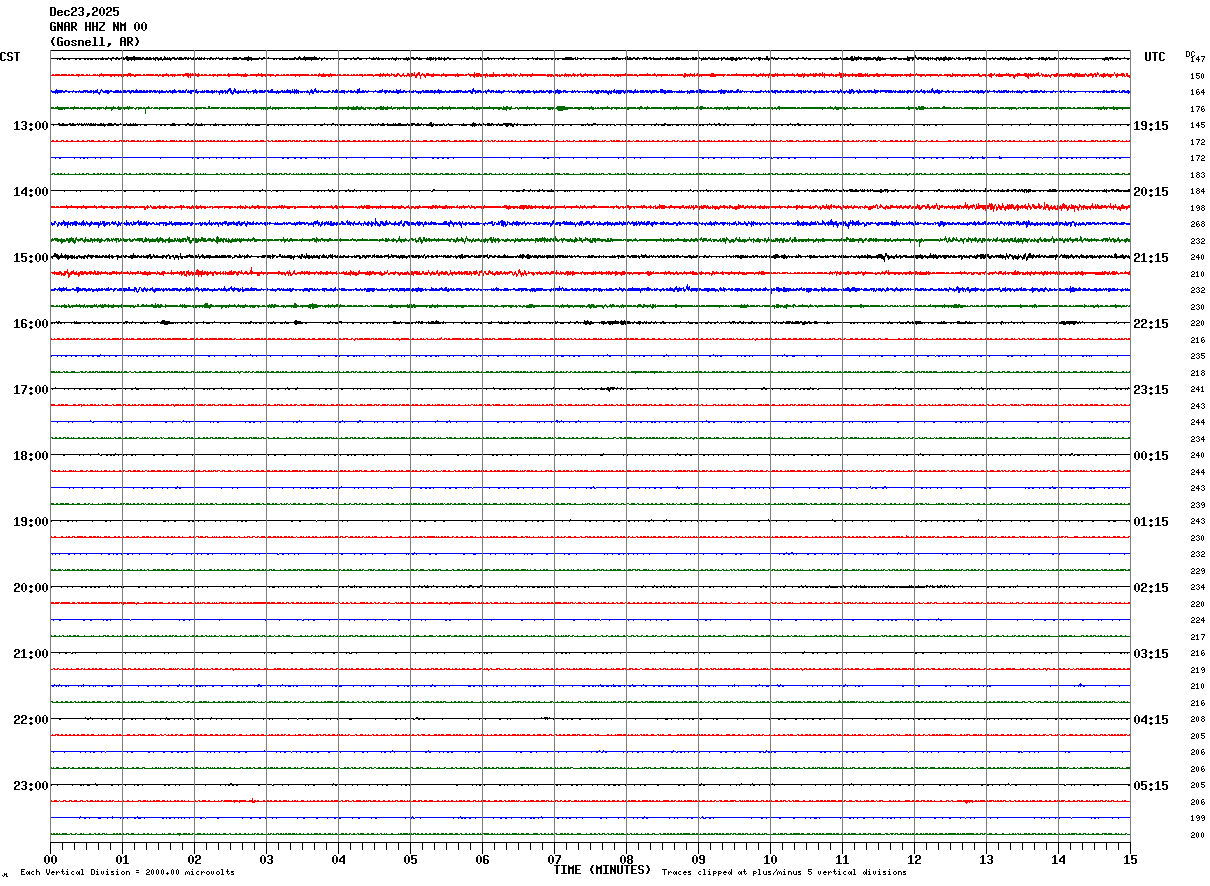Click the date label Dec23,2025

(x=84, y=12)
